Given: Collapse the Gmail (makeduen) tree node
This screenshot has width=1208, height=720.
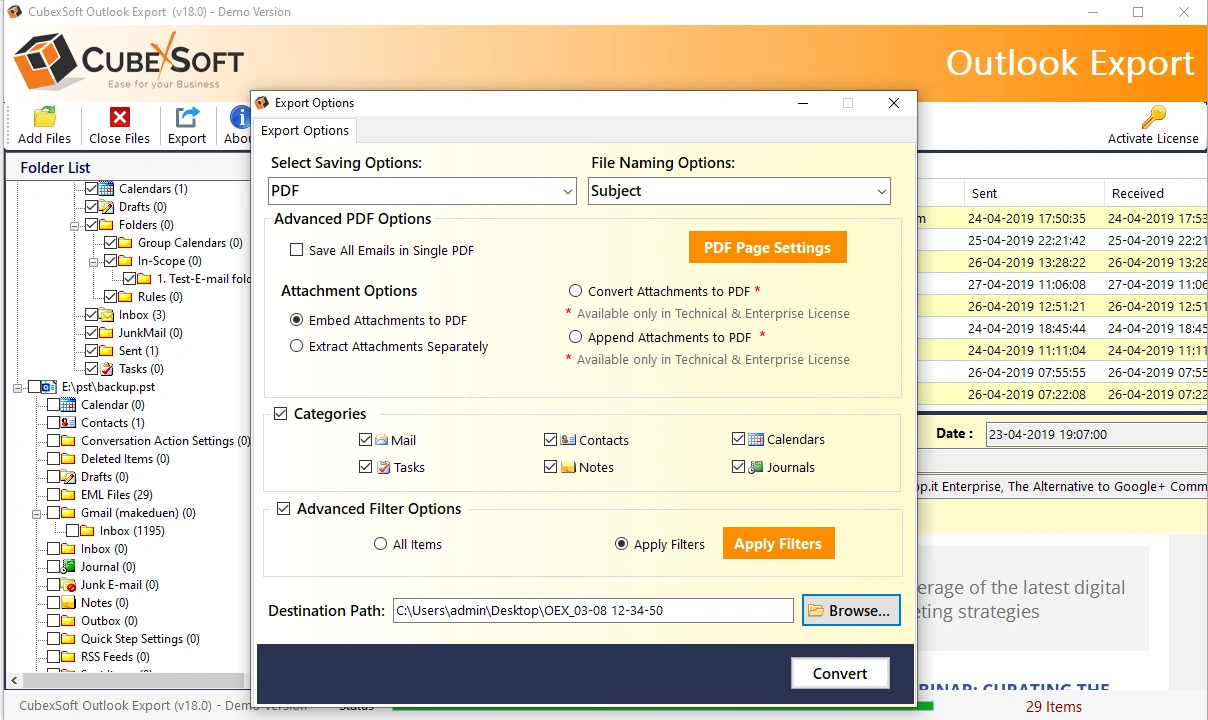Looking at the screenshot, I should (x=37, y=513).
